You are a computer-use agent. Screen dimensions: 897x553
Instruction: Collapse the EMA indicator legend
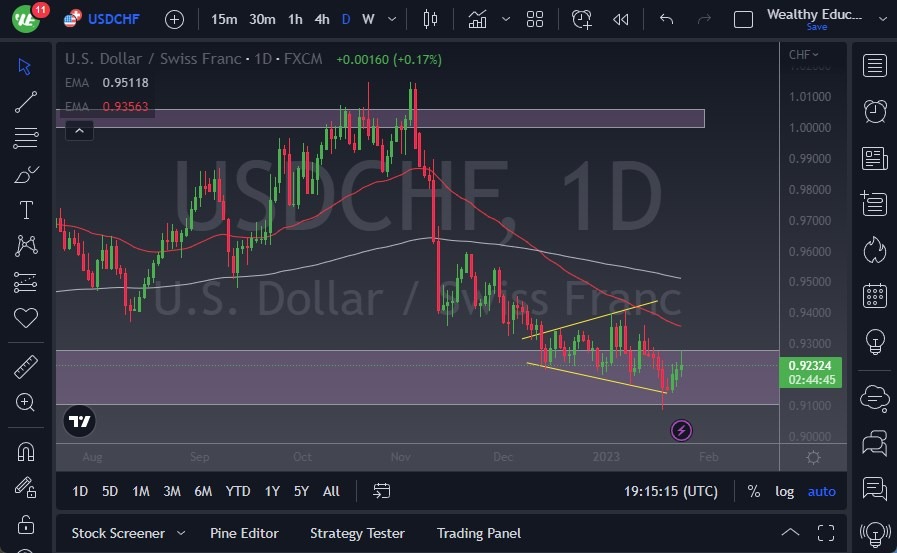(78, 129)
